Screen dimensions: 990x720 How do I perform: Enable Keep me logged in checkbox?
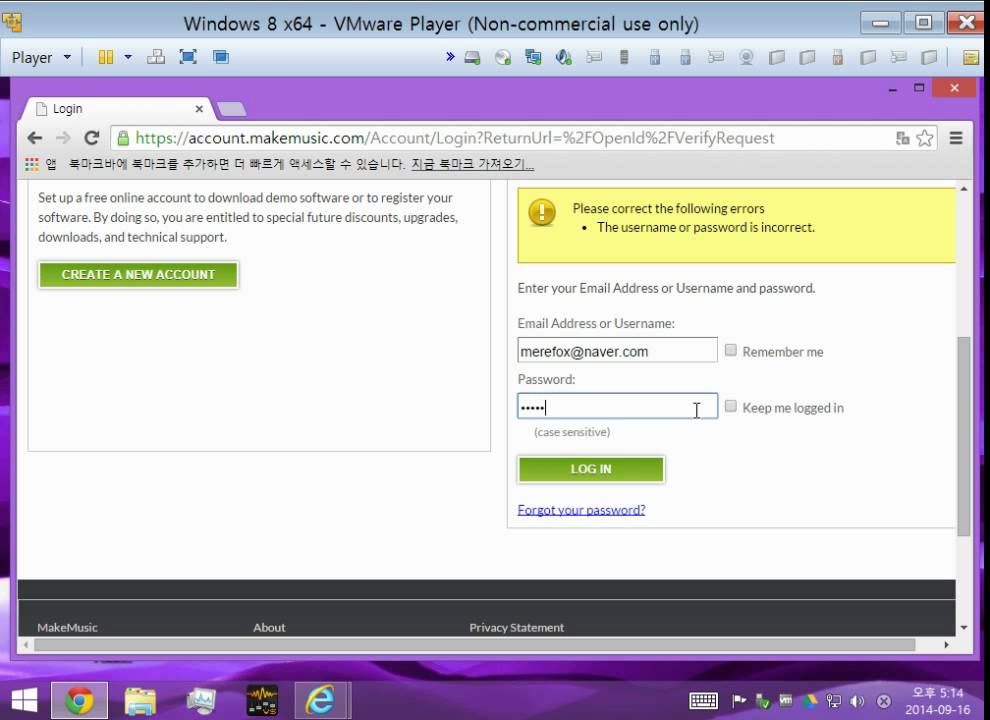pyautogui.click(x=731, y=406)
